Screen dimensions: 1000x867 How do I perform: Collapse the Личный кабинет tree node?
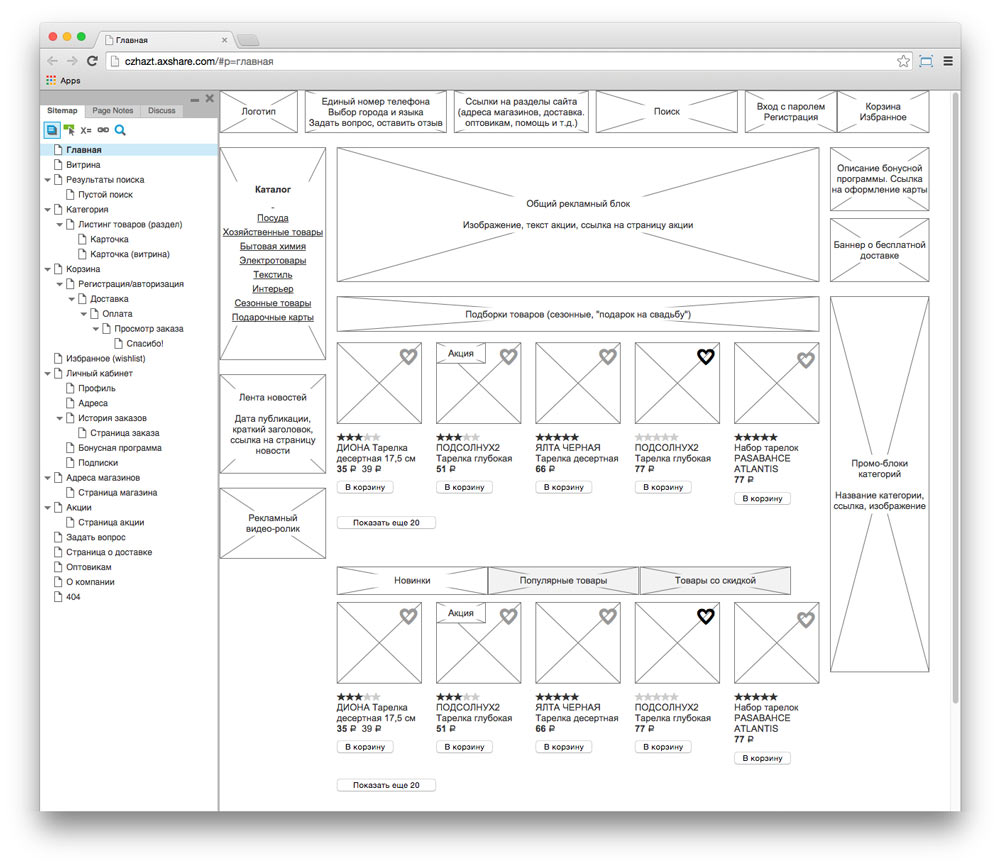tap(47, 374)
